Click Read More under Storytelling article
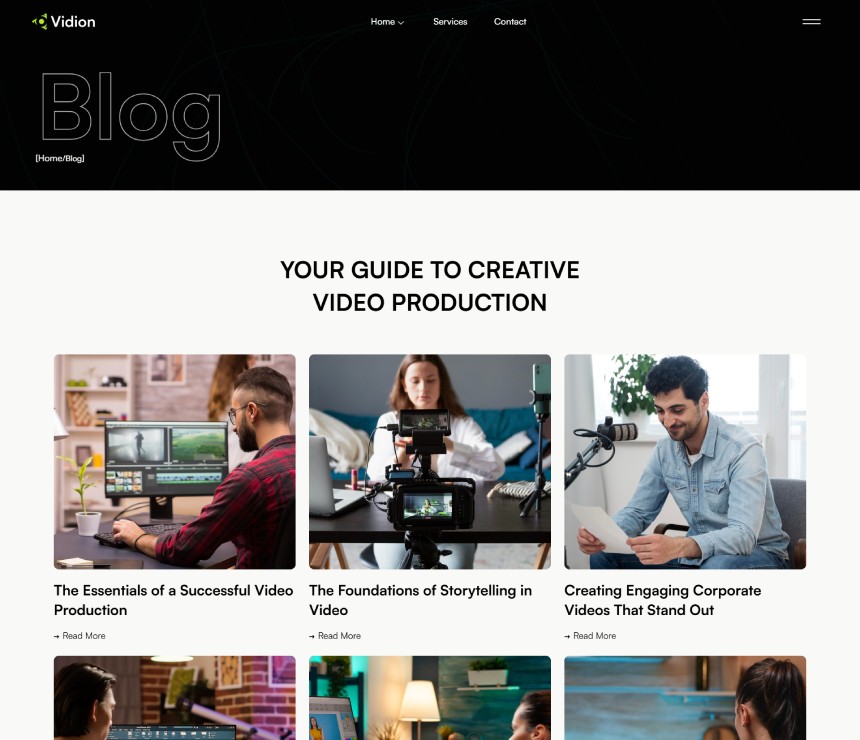The width and height of the screenshot is (860, 740). 340,636
